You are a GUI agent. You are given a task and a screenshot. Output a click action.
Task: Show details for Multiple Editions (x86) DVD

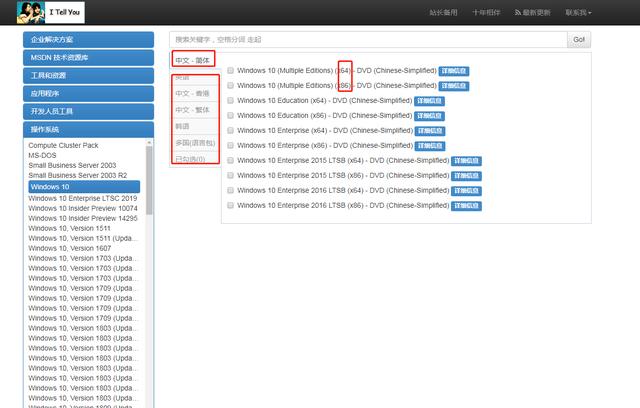(x=453, y=86)
